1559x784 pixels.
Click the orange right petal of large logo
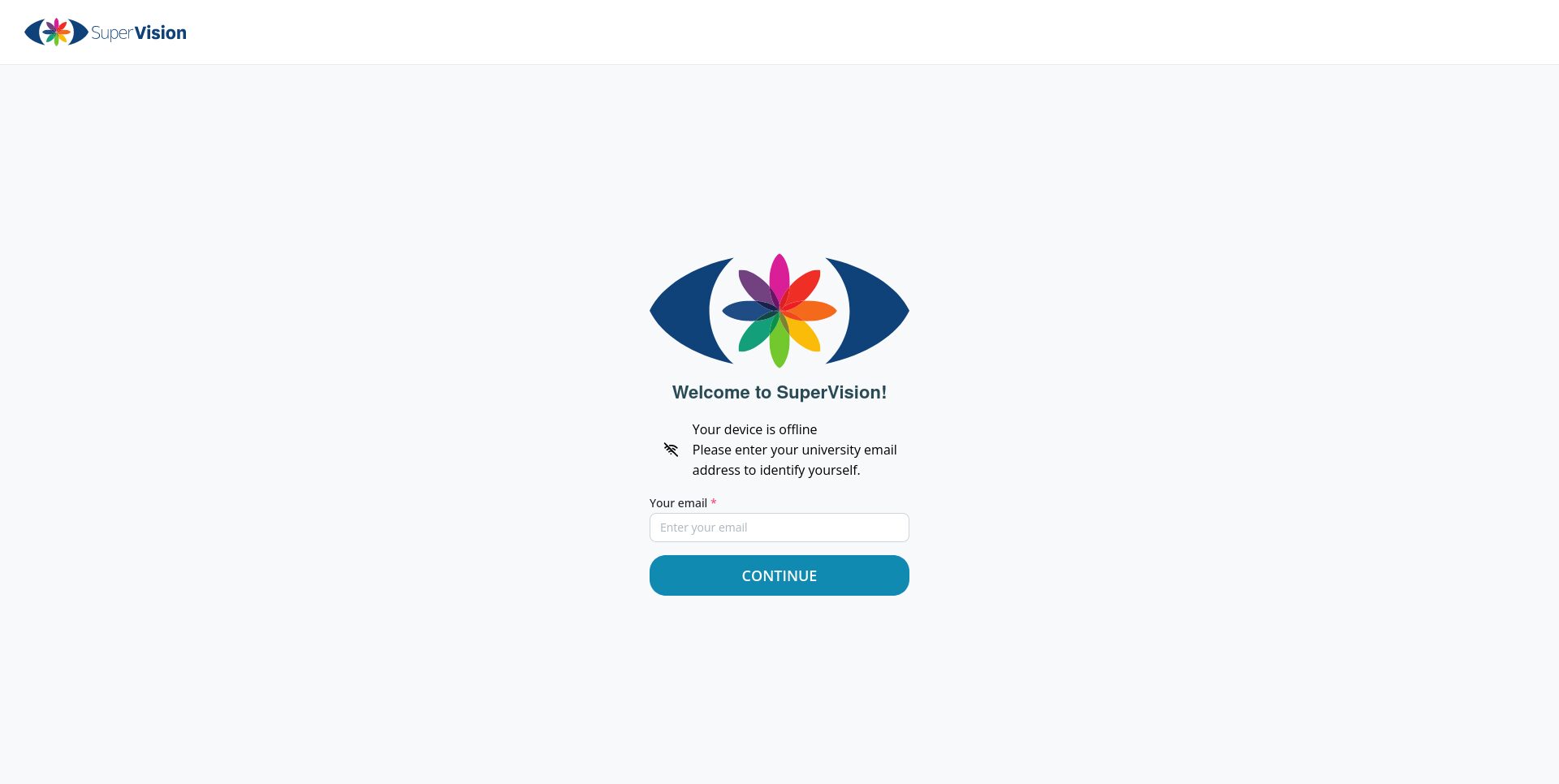click(809, 311)
